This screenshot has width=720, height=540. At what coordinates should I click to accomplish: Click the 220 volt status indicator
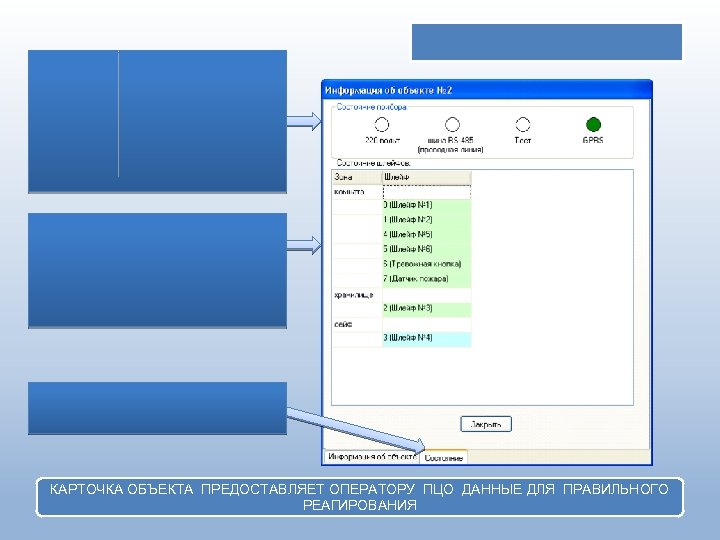pos(382,124)
